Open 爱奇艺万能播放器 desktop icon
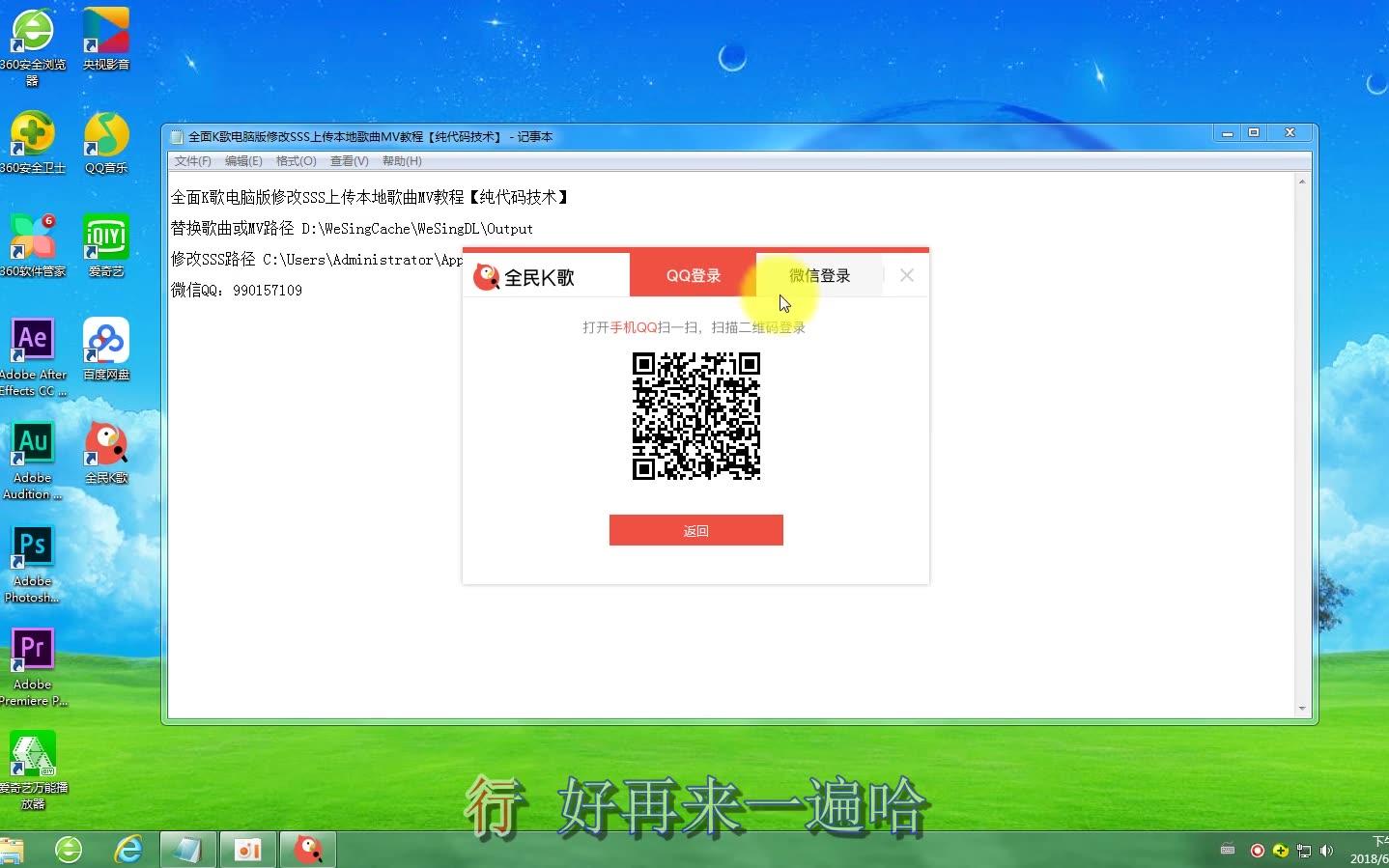Viewport: 1389px width, 868px height. (x=33, y=770)
